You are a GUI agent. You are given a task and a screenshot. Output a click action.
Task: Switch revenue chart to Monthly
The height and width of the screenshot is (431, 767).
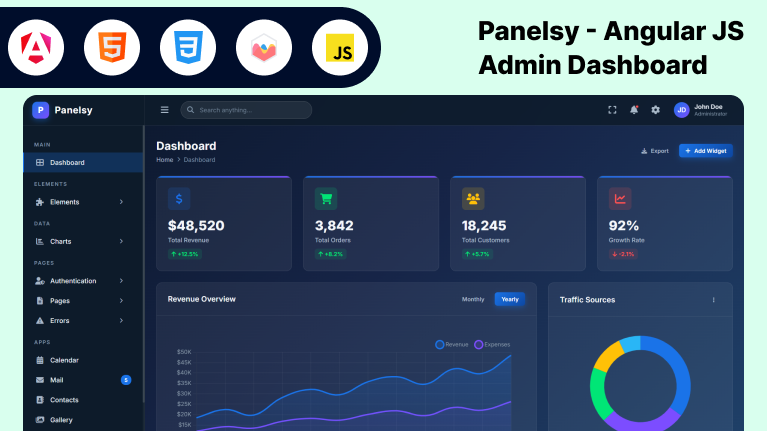click(473, 299)
